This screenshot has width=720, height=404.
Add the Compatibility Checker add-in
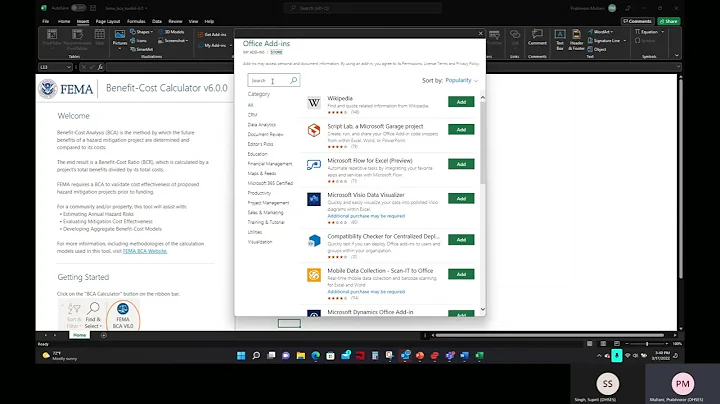tap(461, 240)
